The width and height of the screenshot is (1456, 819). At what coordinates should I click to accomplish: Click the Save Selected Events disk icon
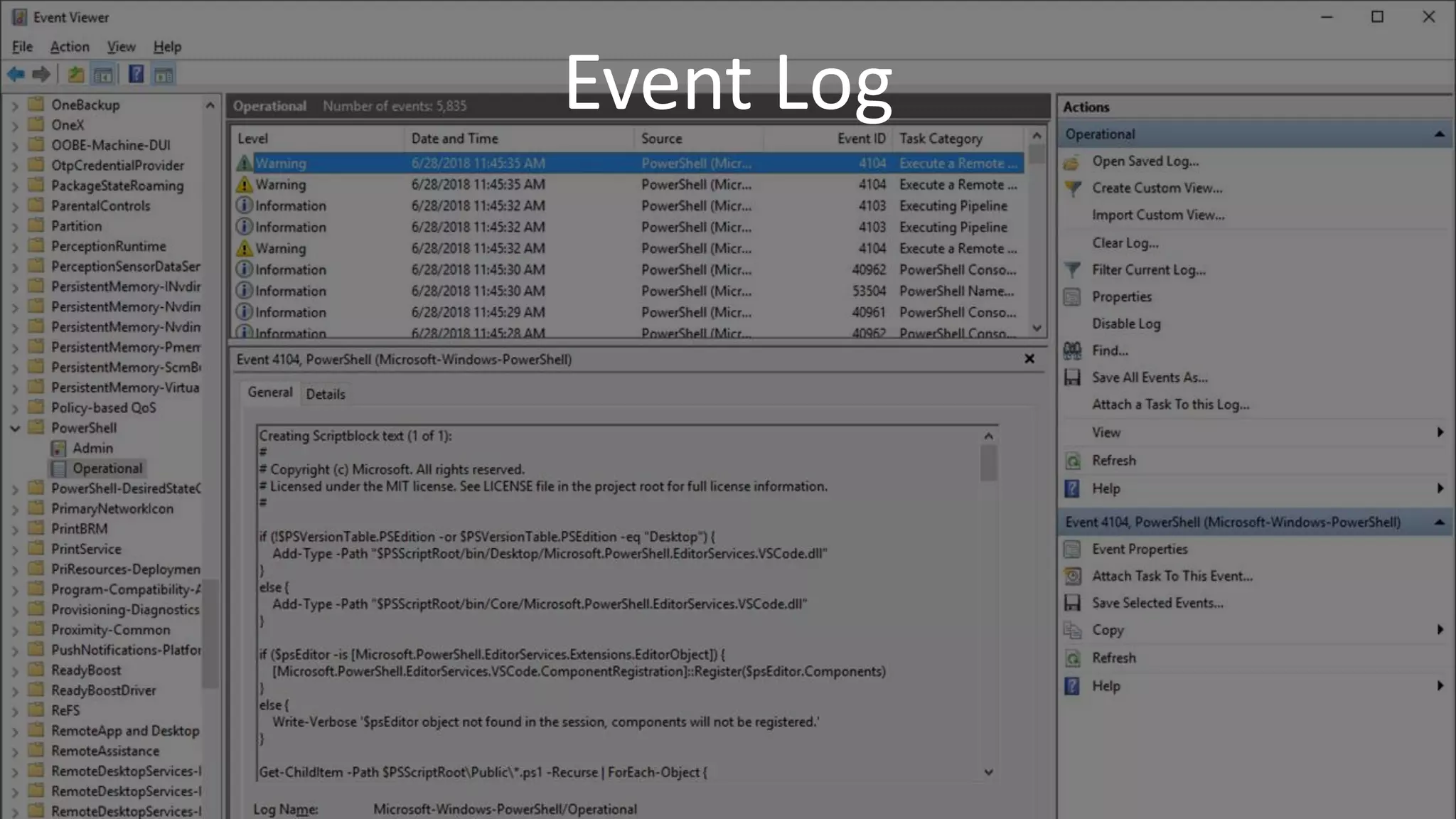tap(1072, 603)
